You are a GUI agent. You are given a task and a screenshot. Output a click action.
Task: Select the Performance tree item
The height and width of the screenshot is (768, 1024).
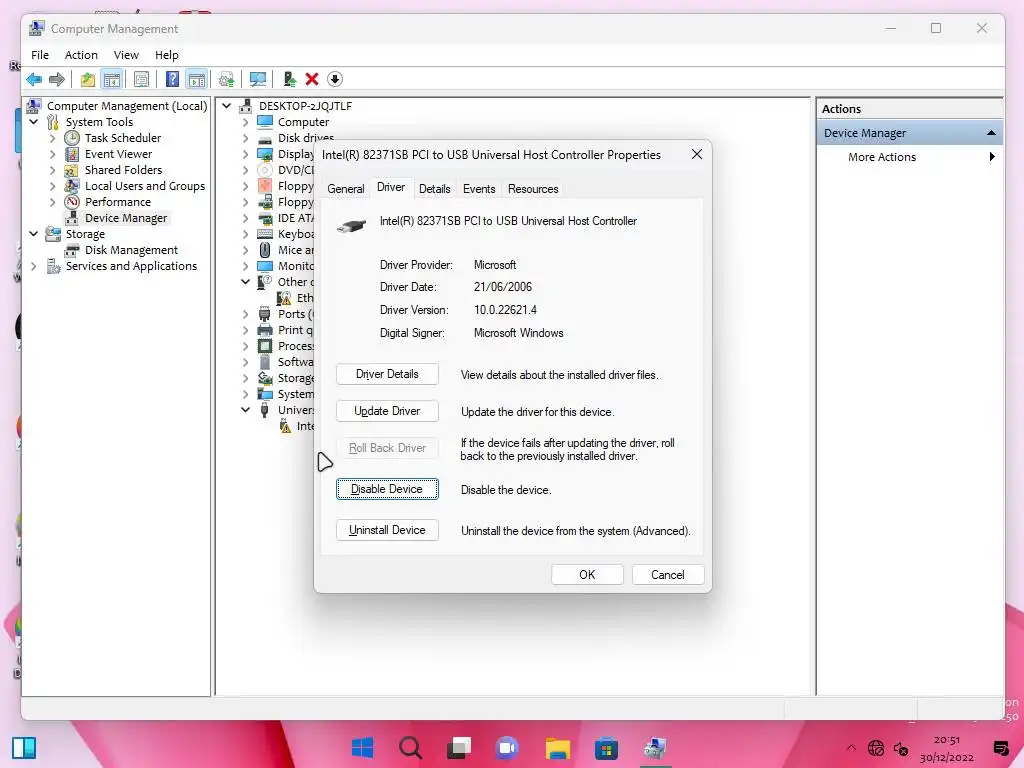[x=118, y=202]
